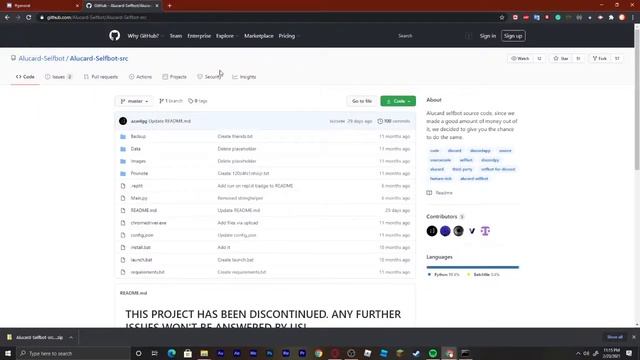Image resolution: width=640 pixels, height=360 pixels.
Task: Open the 100 commits history link
Action: click(x=394, y=121)
